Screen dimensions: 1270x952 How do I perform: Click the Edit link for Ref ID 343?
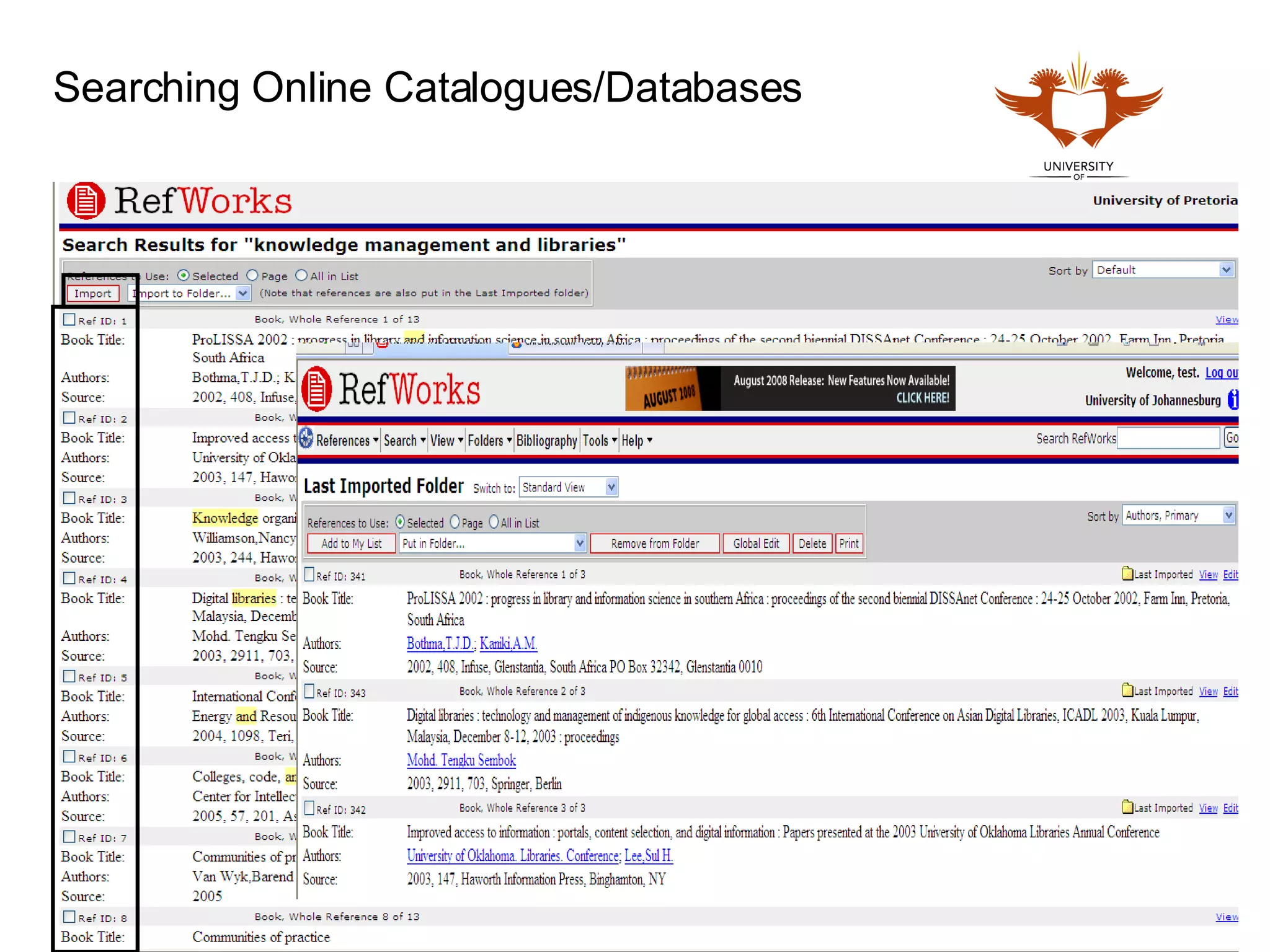click(1231, 691)
